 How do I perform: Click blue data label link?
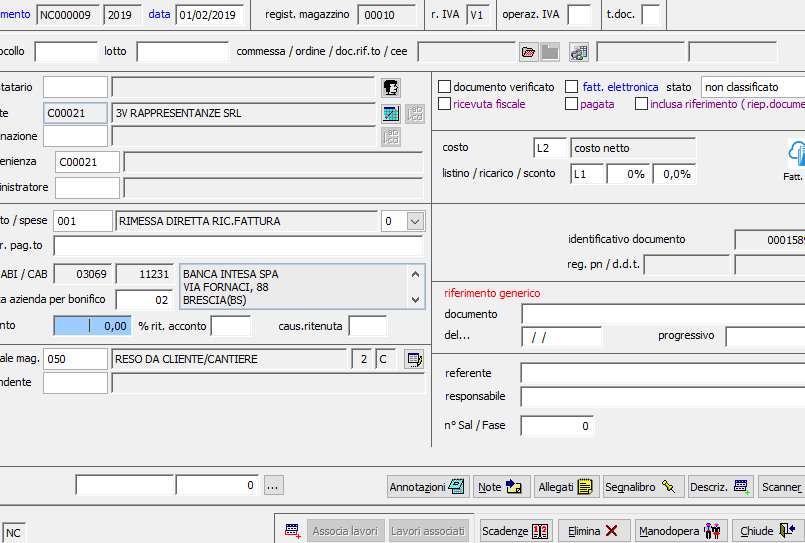(159, 14)
